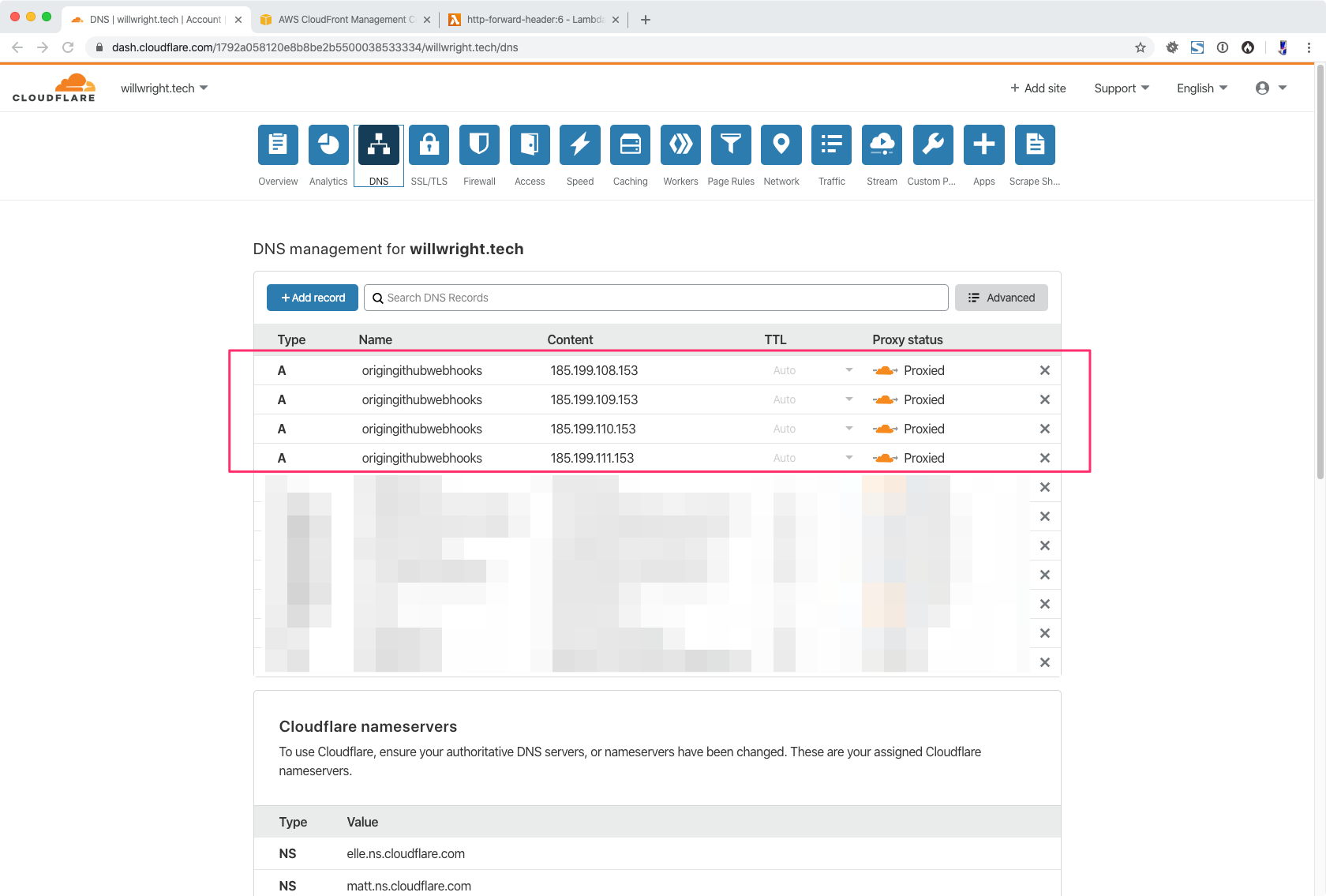
Task: Open the Page Rules funnel icon
Action: point(731,144)
